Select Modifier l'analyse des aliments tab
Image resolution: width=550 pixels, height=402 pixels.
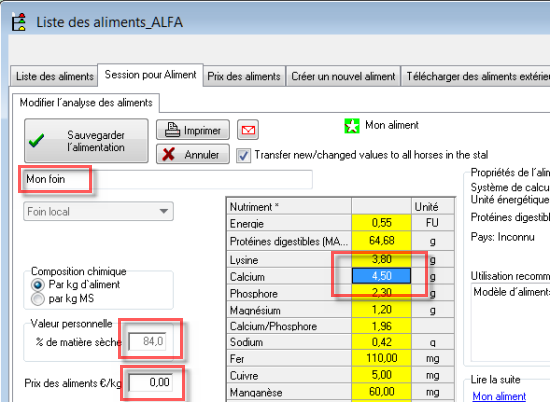(x=86, y=103)
